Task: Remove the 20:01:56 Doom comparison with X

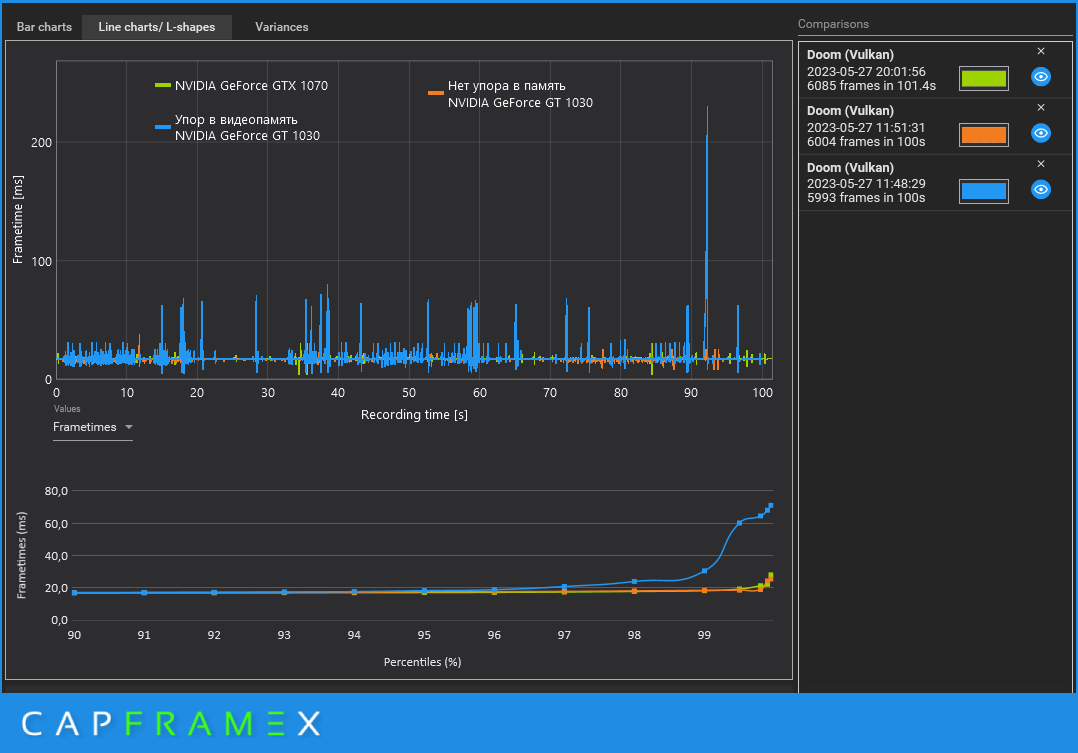Action: click(x=1040, y=52)
